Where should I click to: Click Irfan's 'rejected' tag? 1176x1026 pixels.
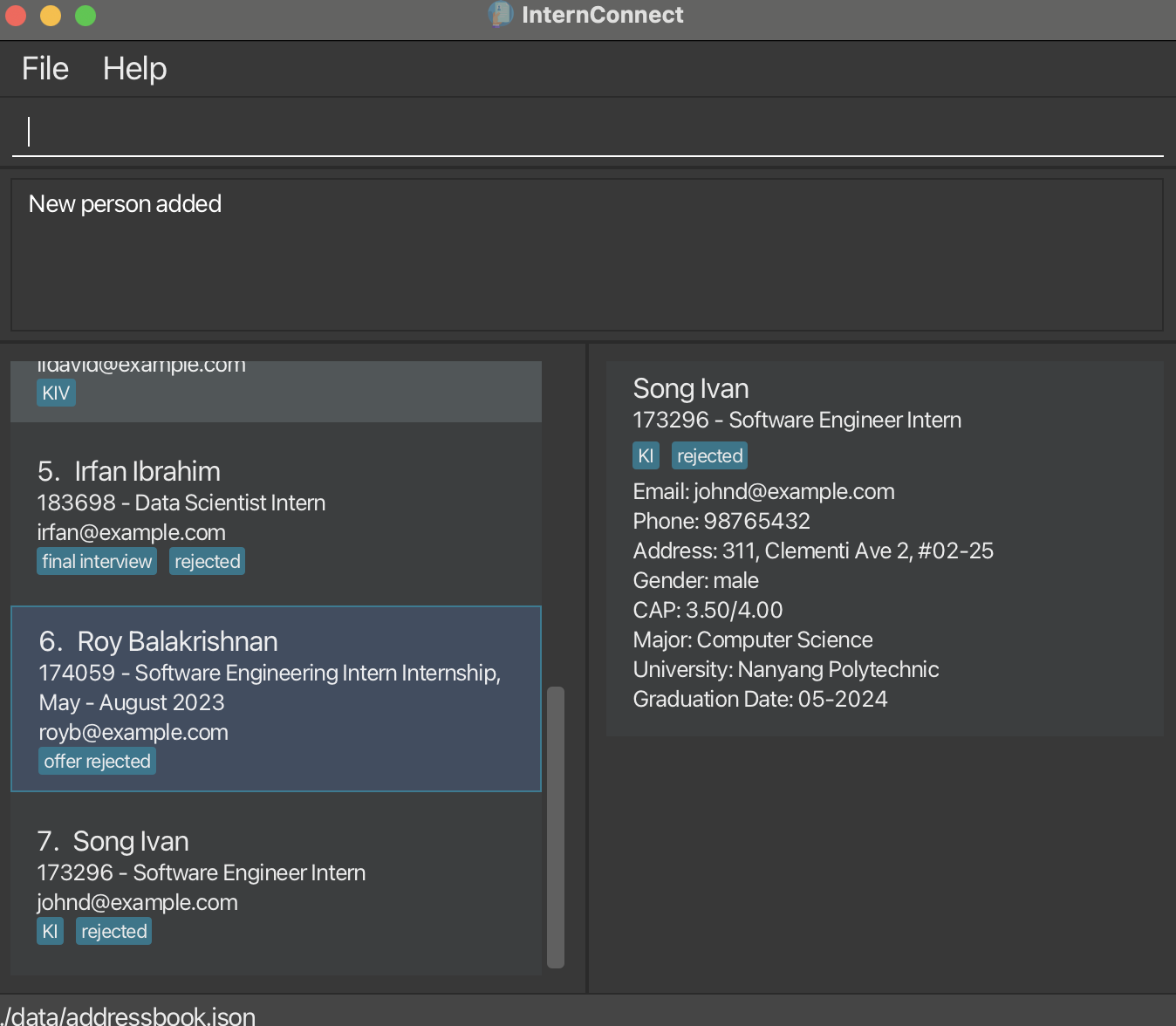207,561
